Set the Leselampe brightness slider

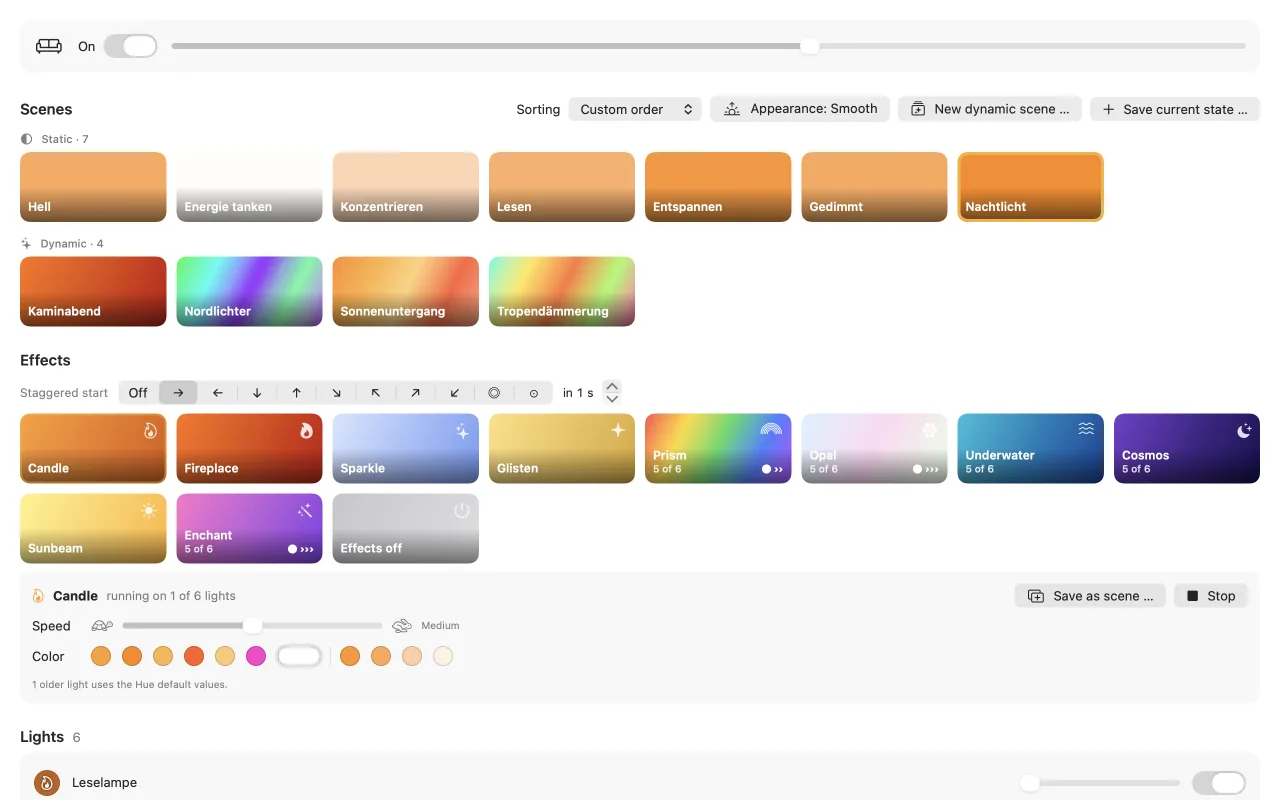[x=1100, y=783]
